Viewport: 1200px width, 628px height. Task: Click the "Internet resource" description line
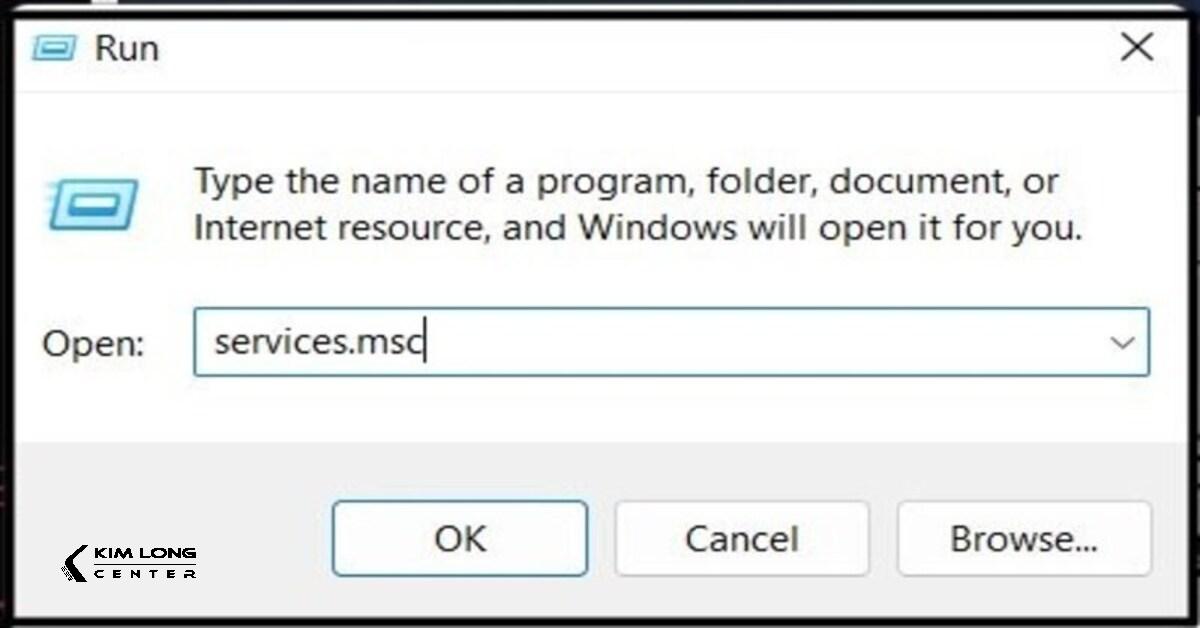(x=637, y=228)
